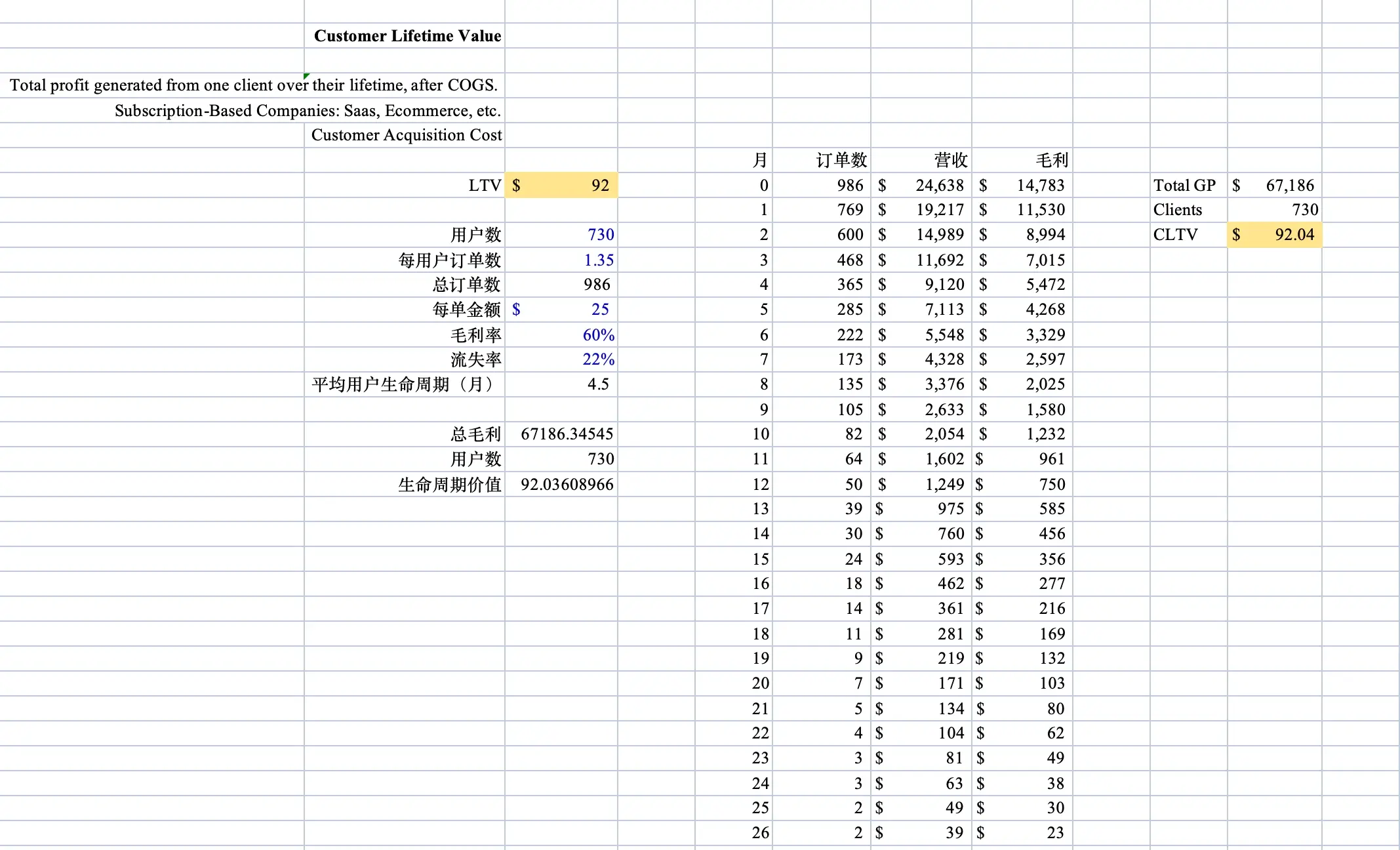Select the 每用户订单数 cell showing 1.35
Viewport: 1400px width, 850px height.
tap(561, 260)
